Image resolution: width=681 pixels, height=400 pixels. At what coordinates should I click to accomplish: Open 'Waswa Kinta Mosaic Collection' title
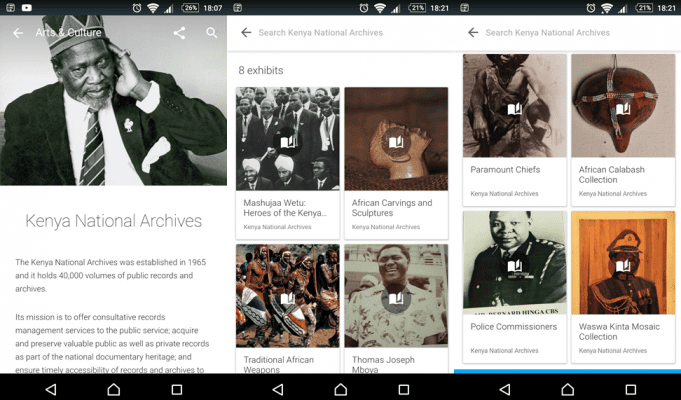pyautogui.click(x=619, y=331)
